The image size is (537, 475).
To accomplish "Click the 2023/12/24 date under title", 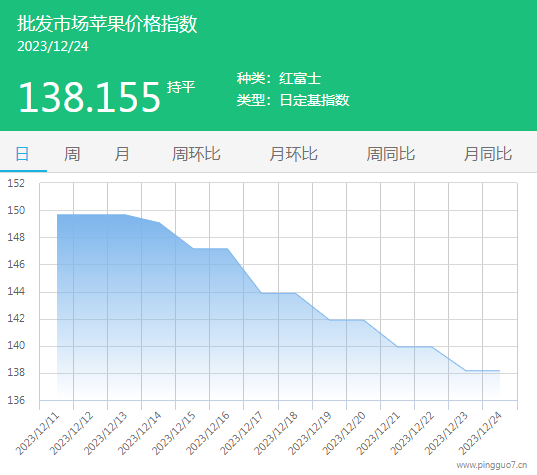I will pos(53,47).
